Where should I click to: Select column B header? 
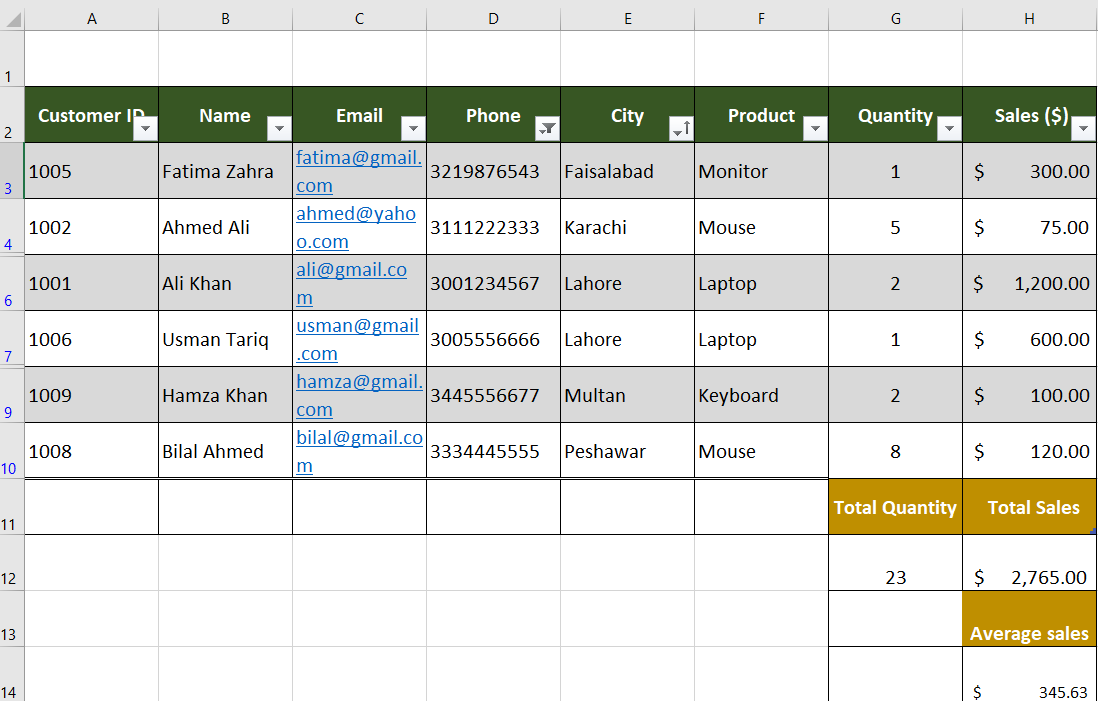(225, 20)
